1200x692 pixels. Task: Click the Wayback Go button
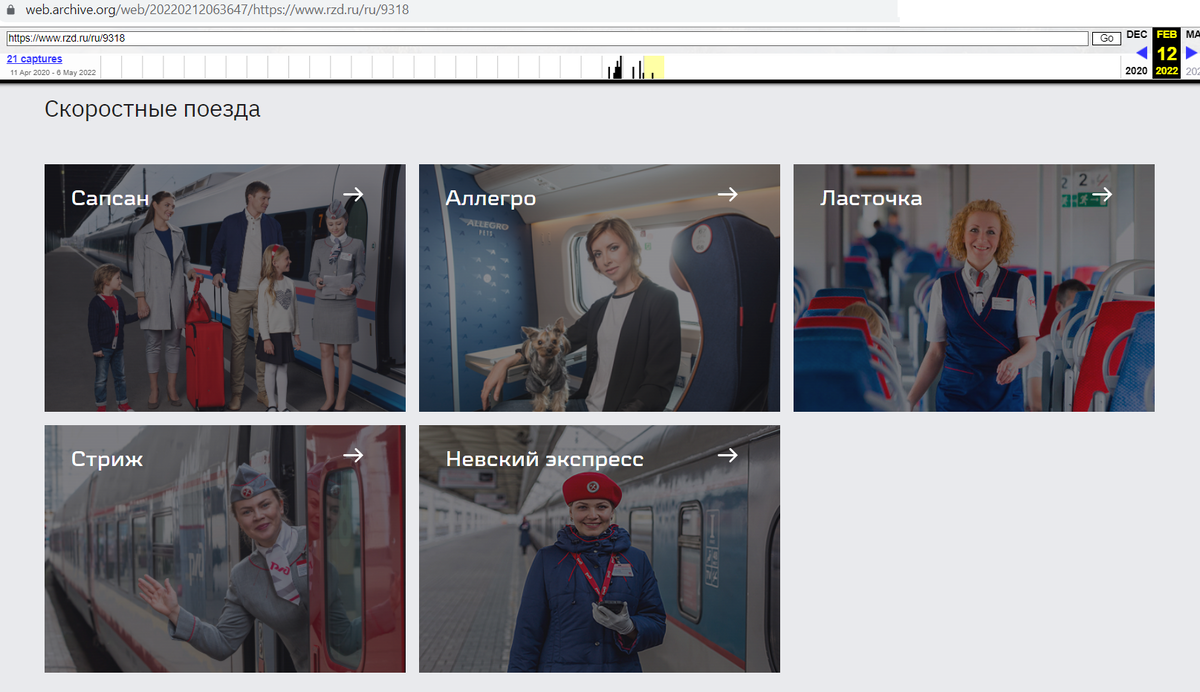click(x=1106, y=38)
